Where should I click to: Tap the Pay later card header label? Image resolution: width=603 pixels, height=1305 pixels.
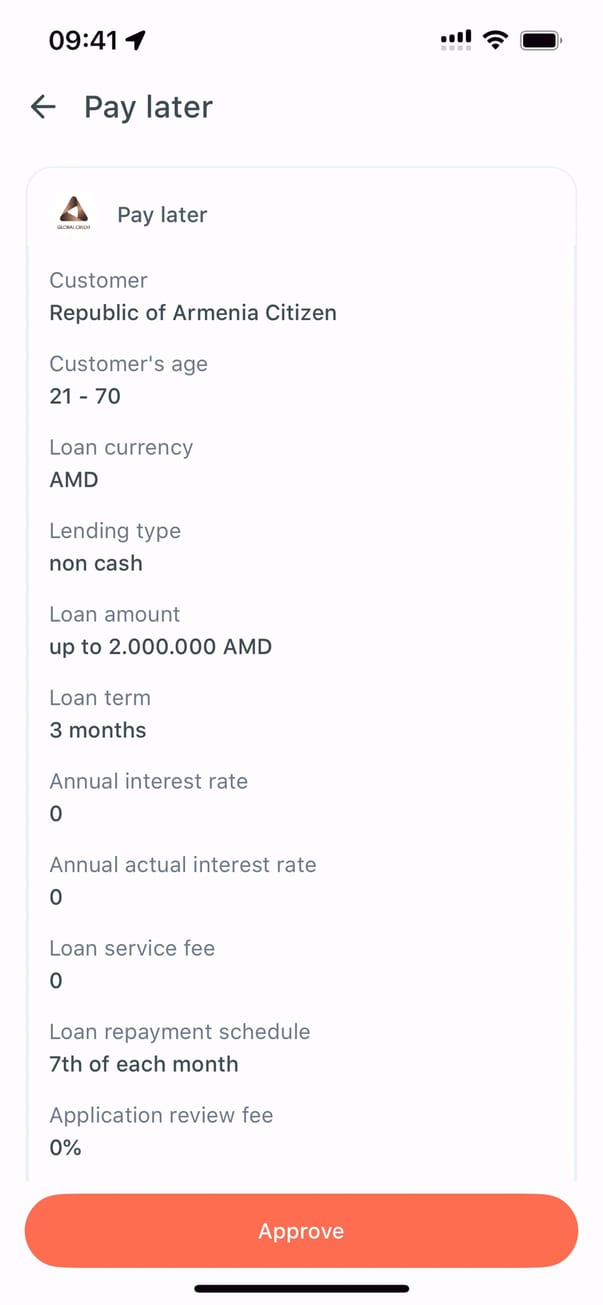[x=162, y=215]
